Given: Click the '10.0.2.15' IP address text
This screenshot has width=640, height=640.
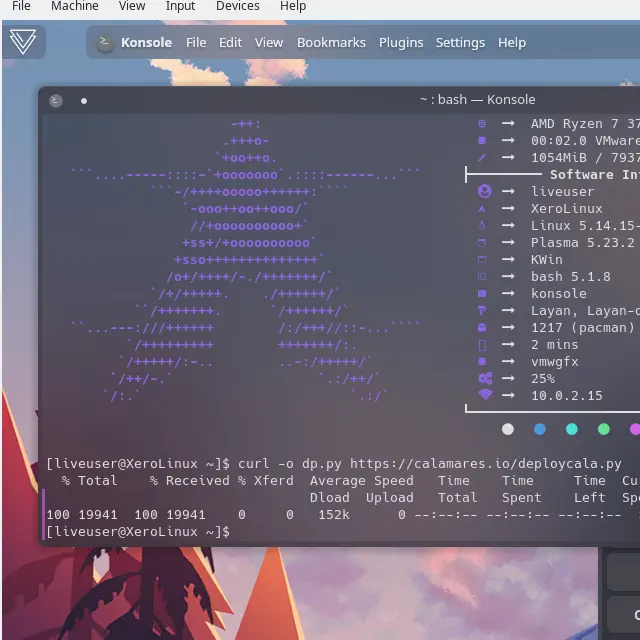Looking at the screenshot, I should (x=567, y=396).
